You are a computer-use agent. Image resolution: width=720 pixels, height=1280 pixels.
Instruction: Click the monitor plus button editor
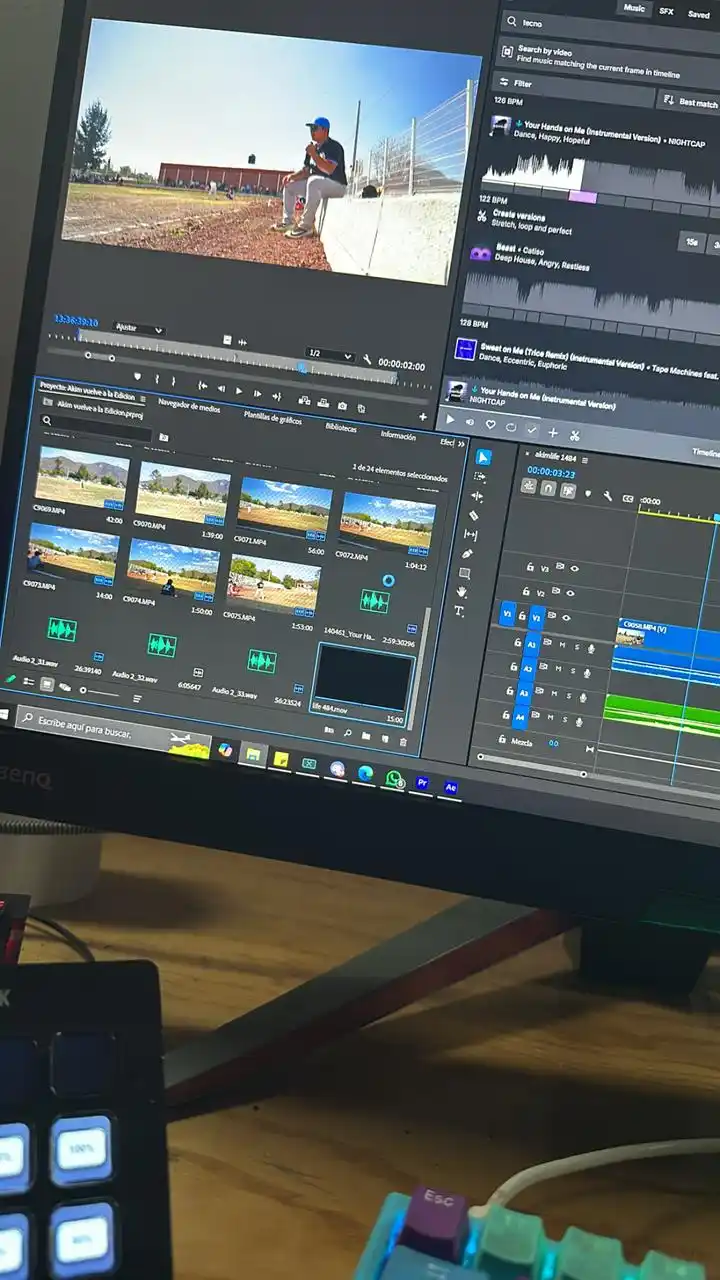pos(422,417)
